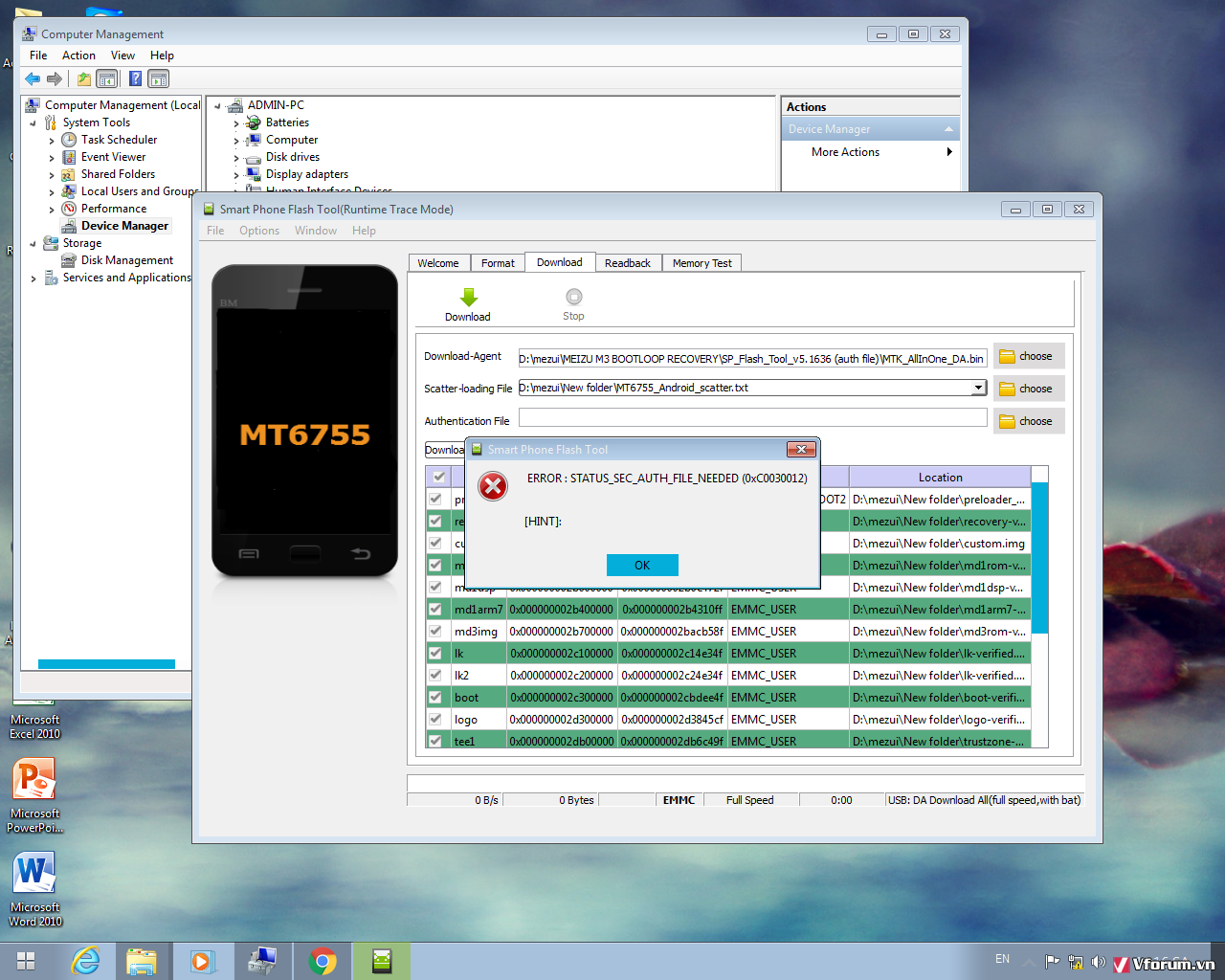Click the Show/Hide Console Tree icon
1225x980 pixels.
tap(107, 78)
